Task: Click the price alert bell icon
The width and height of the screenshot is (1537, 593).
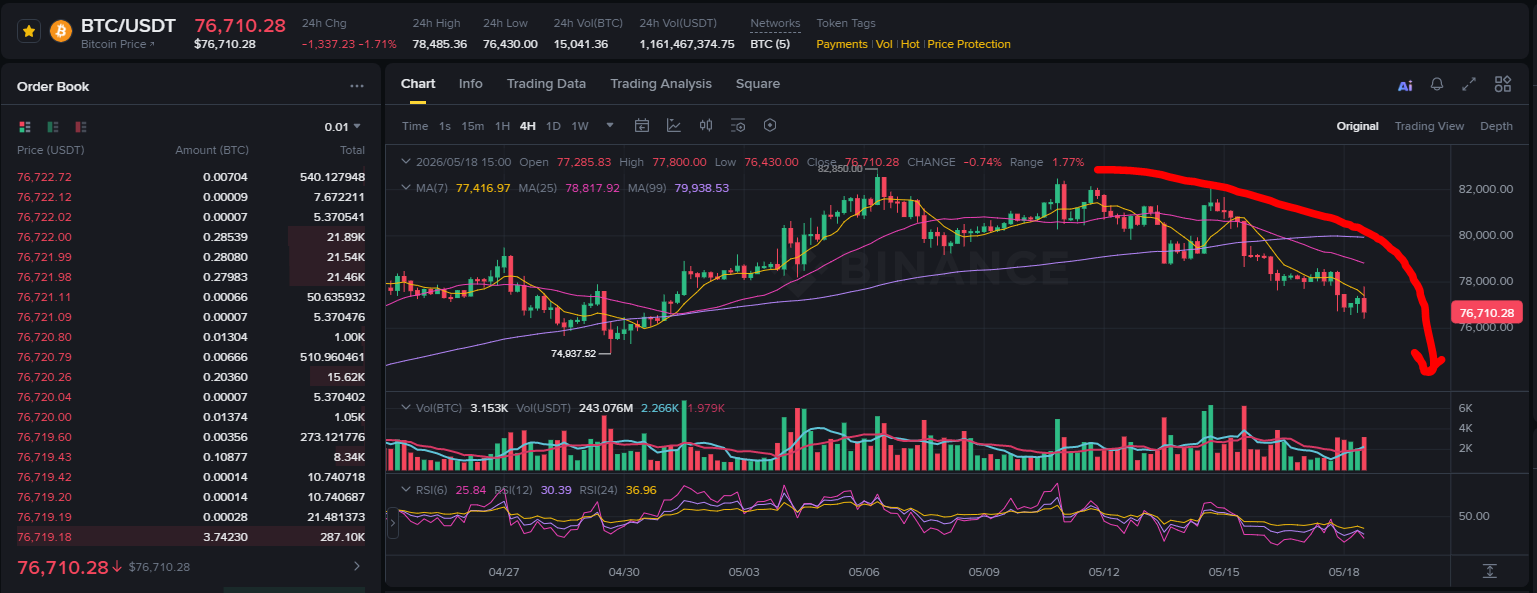Action: point(1437,85)
